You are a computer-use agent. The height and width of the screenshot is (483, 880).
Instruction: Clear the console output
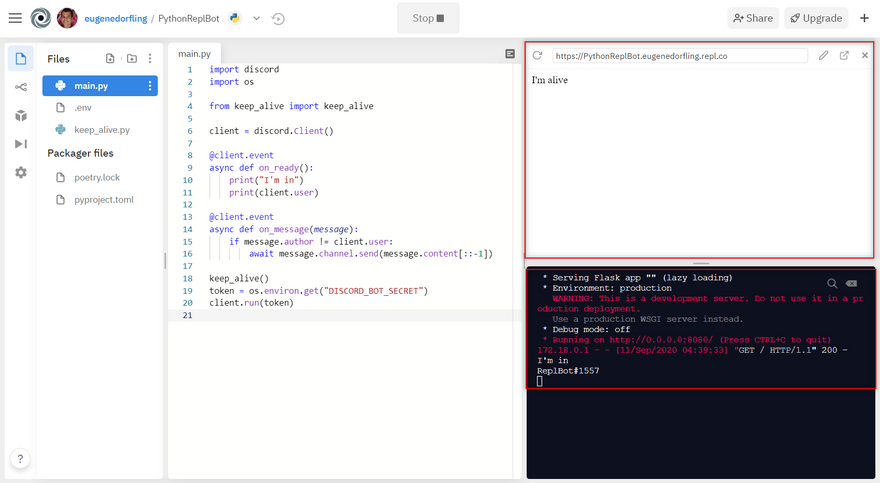[x=851, y=284]
